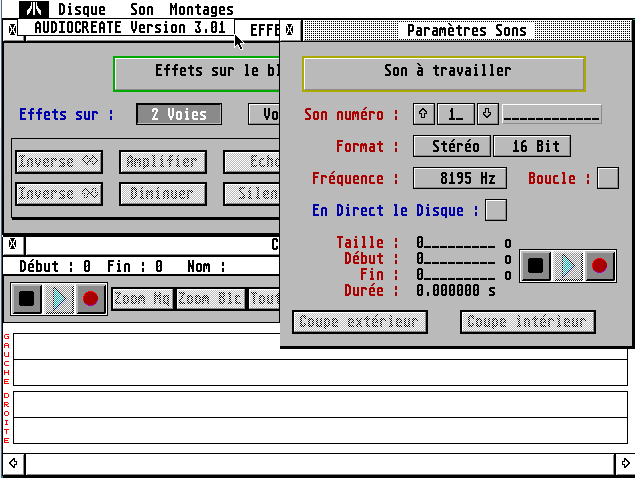Click the AUDIOCREATE Version 3.01 title
Viewport: 635px width, 478px height.
coord(130,28)
